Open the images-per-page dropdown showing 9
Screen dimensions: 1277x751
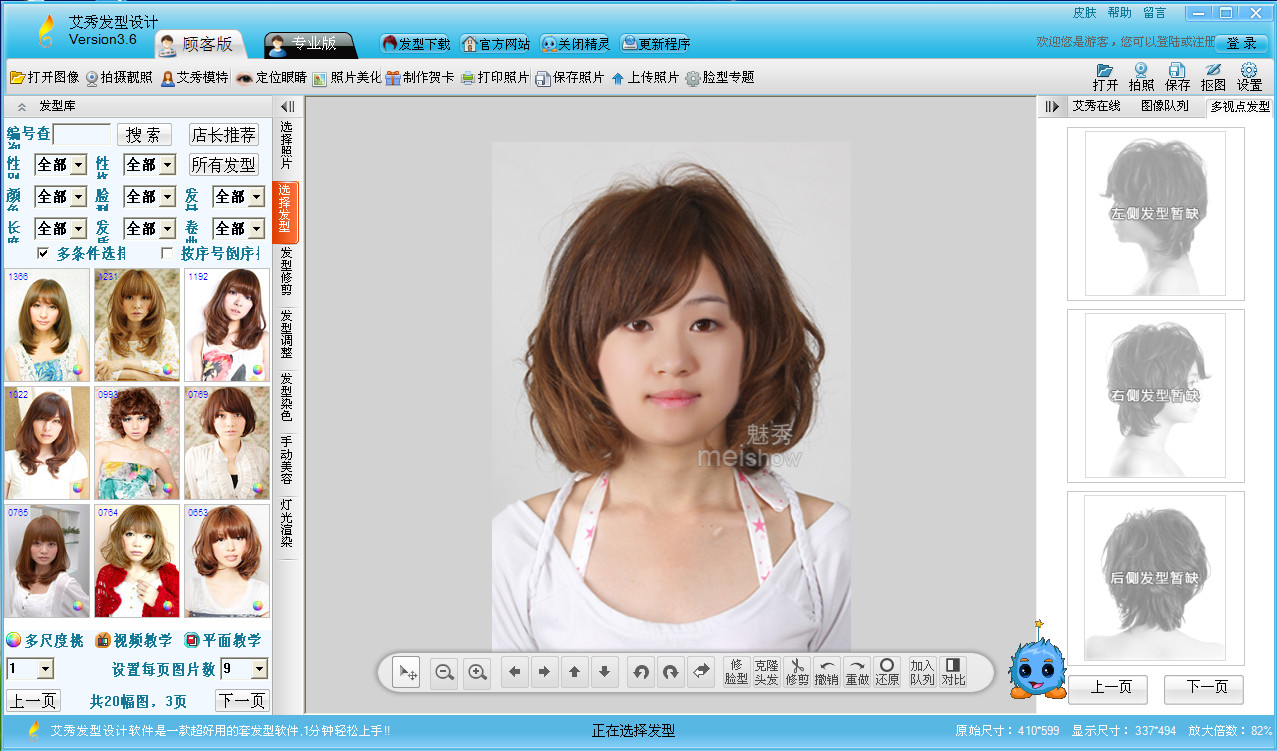coord(259,669)
